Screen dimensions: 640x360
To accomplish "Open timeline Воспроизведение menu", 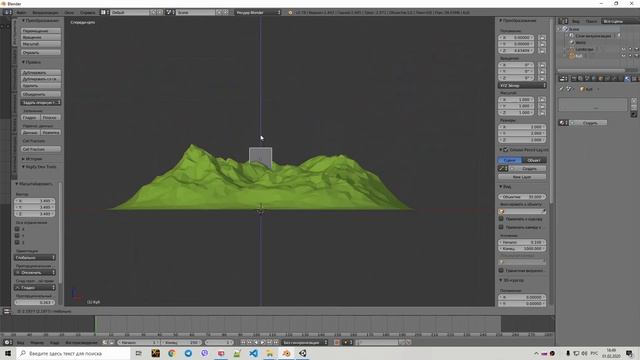I will (81, 342).
